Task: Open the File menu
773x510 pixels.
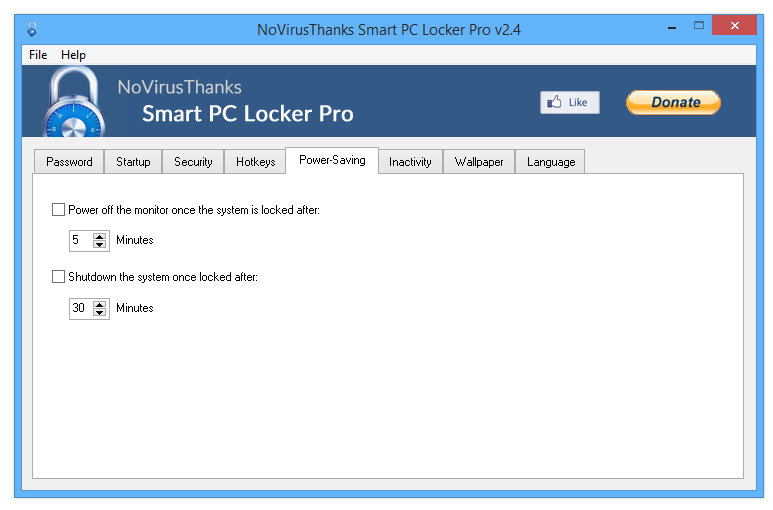Action: pyautogui.click(x=38, y=55)
